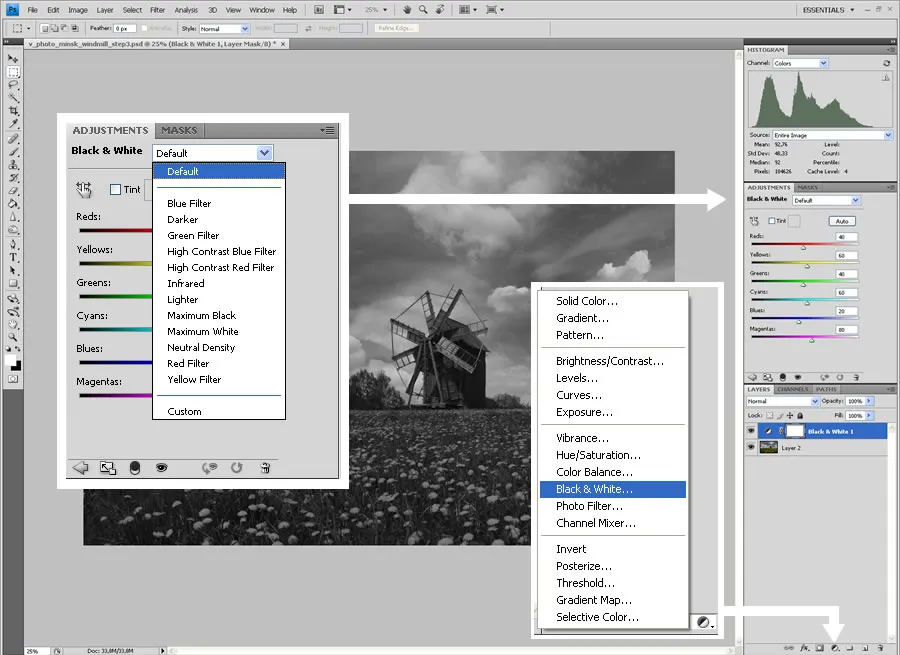
Task: Open the Opacity slider arrow in Layers panel
Action: click(868, 401)
